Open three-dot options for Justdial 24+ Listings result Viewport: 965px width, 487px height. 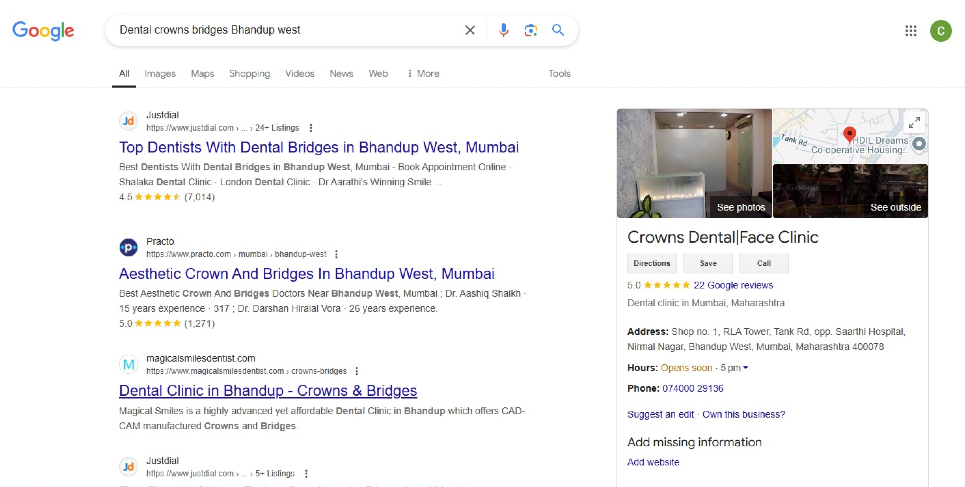(x=311, y=128)
